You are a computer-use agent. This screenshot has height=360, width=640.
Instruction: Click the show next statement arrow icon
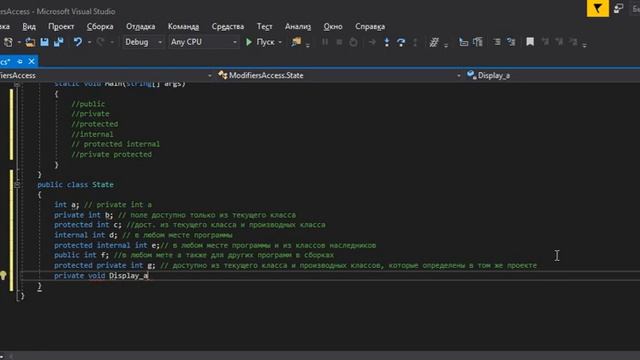pyautogui.click(x=372, y=42)
